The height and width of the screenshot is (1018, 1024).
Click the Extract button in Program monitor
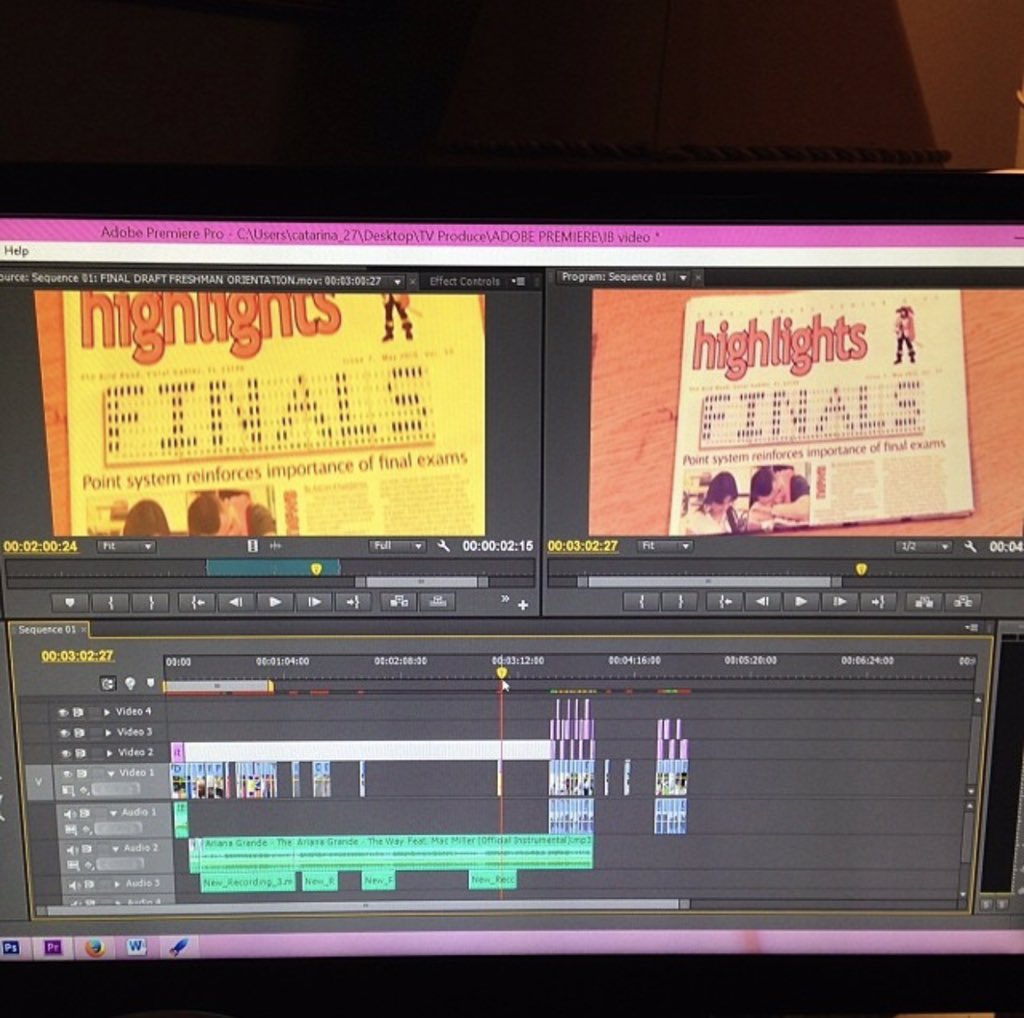click(x=963, y=602)
